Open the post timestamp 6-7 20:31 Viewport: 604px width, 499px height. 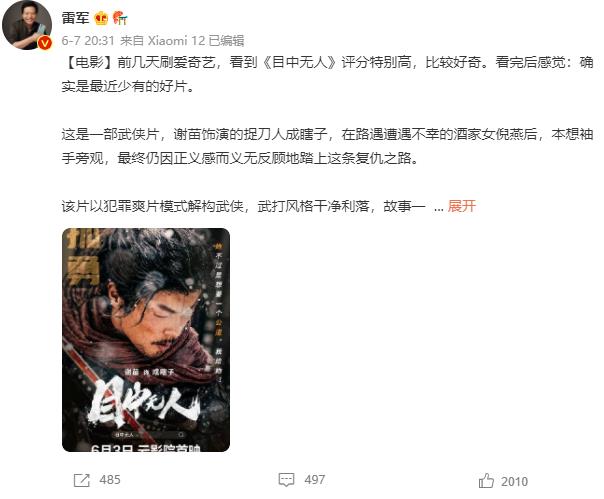pyautogui.click(x=88, y=40)
